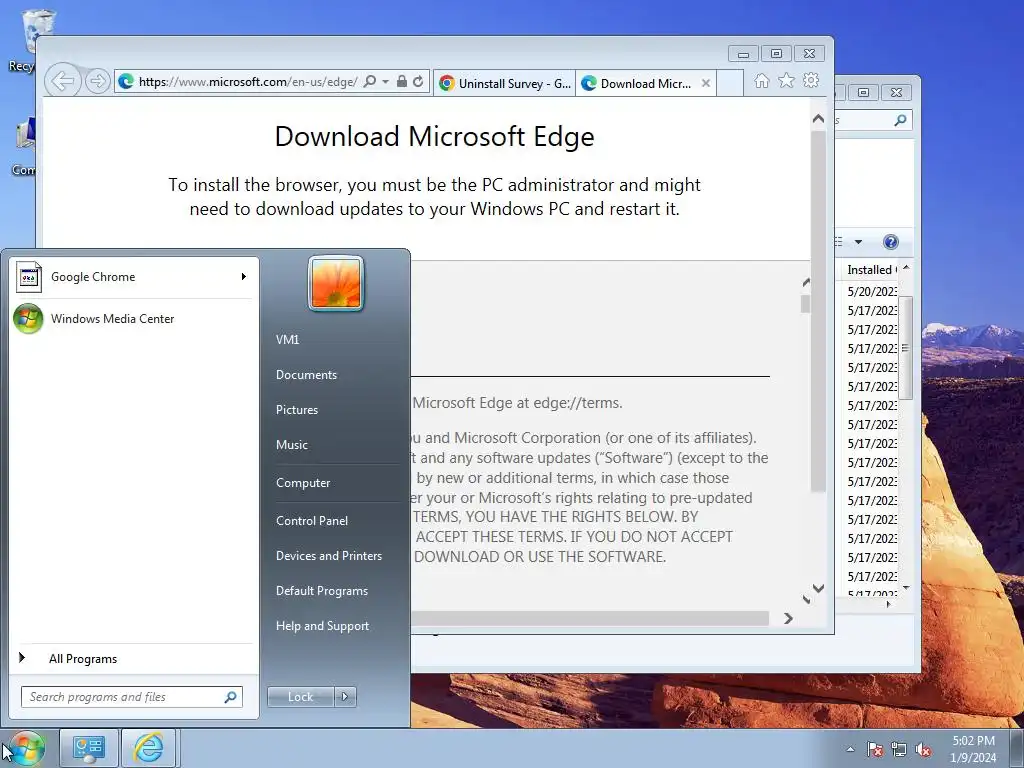The width and height of the screenshot is (1024, 768).
Task: Open the address bar autocomplete dropdown arrow
Action: (x=385, y=82)
